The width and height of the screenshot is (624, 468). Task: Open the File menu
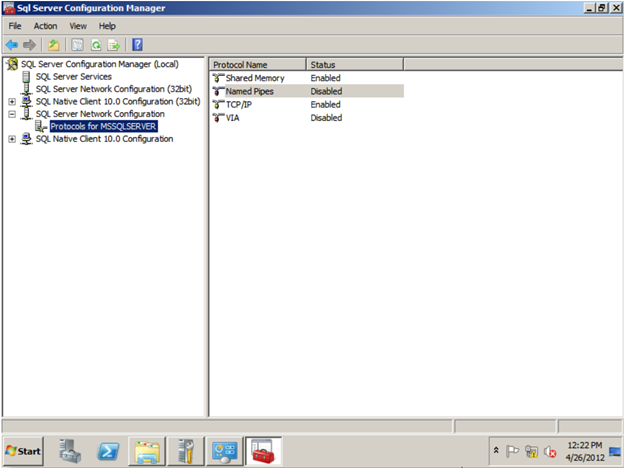click(x=15, y=26)
